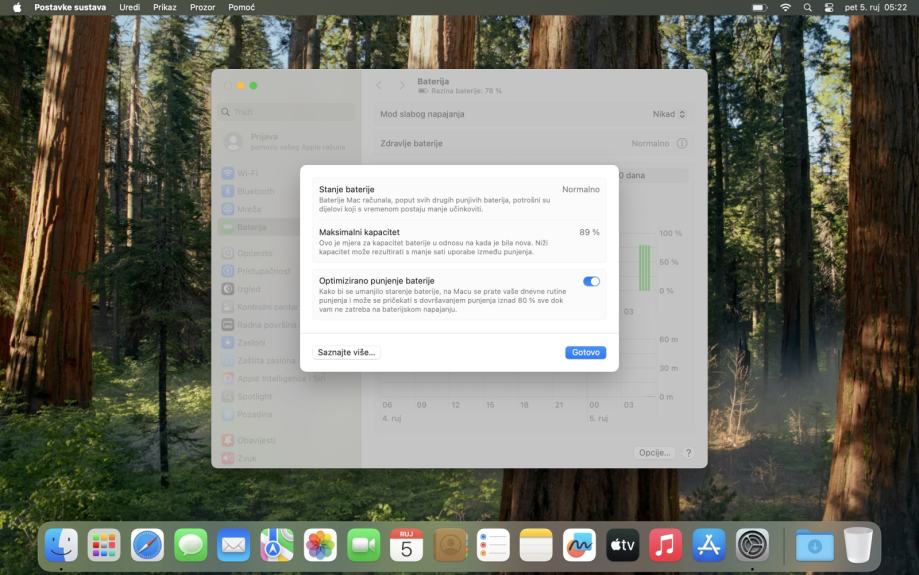Open Mod slabog napajanja dropdown
919x575 pixels.
[x=669, y=114]
